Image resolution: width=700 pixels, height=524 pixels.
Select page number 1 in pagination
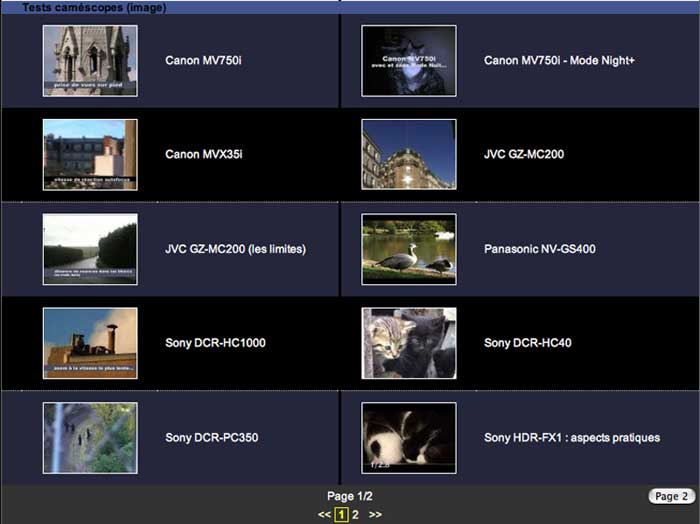[342, 515]
